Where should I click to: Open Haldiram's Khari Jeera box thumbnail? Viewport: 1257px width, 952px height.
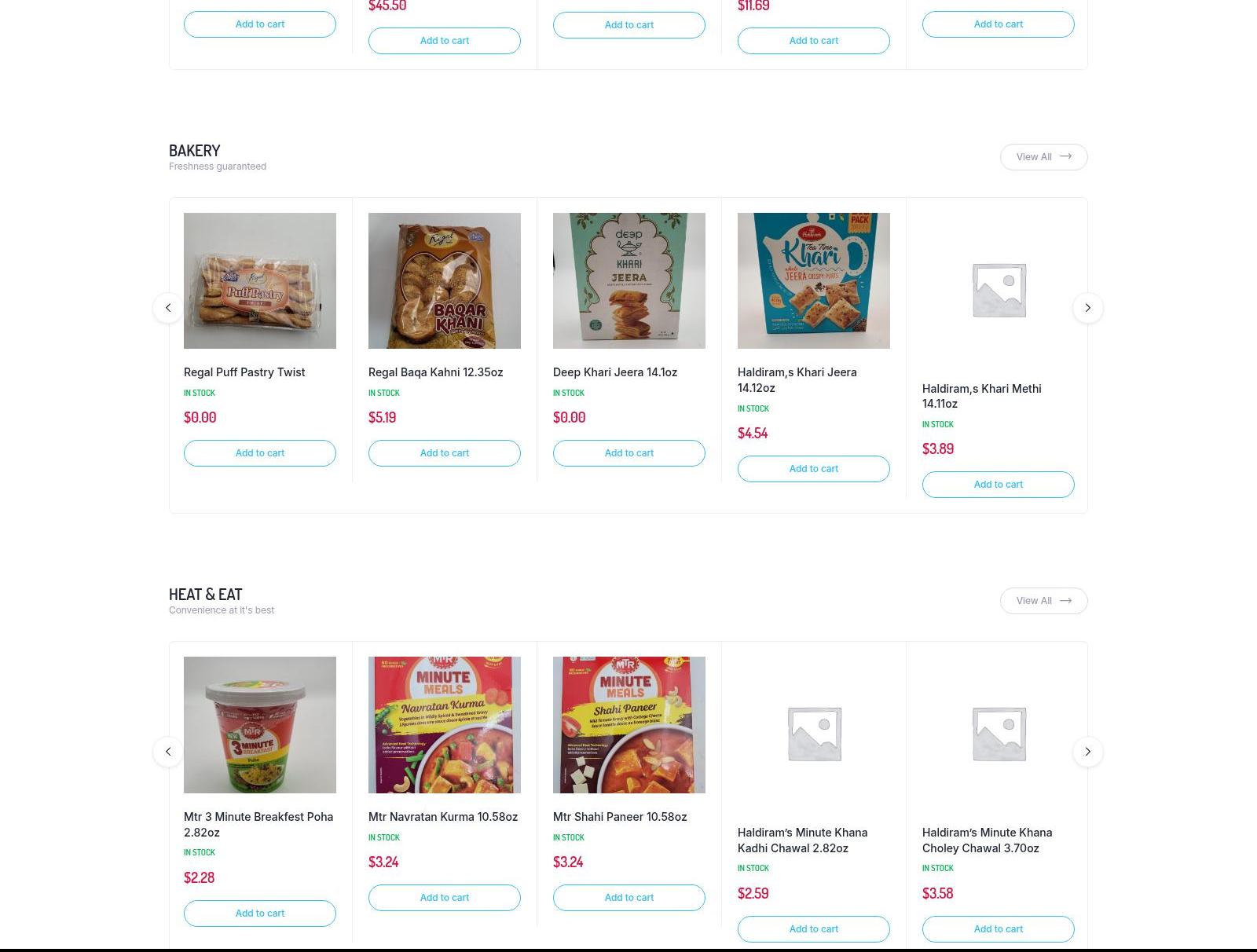[x=814, y=280]
